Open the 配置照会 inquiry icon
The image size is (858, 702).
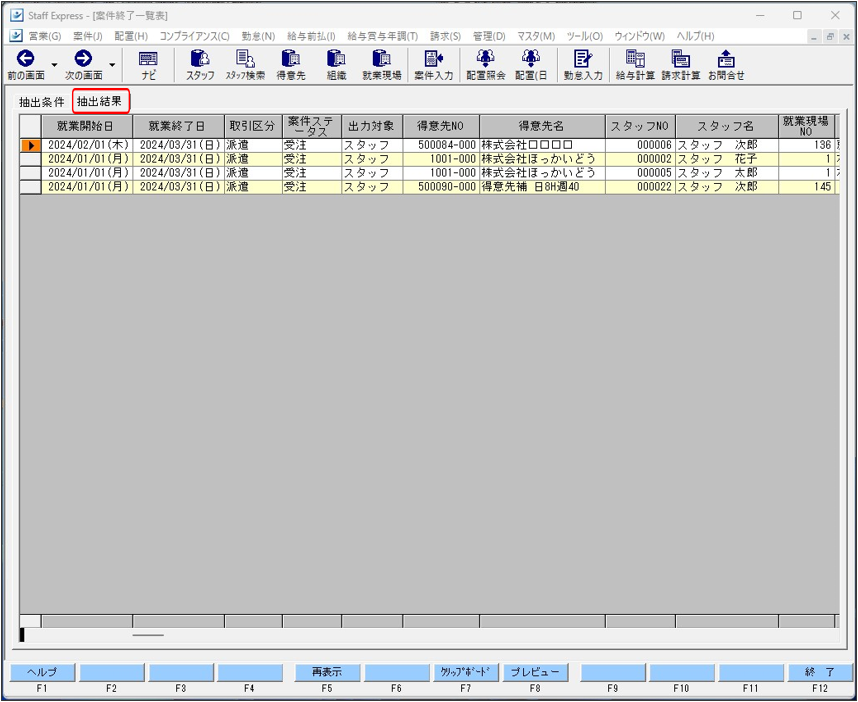pos(485,59)
